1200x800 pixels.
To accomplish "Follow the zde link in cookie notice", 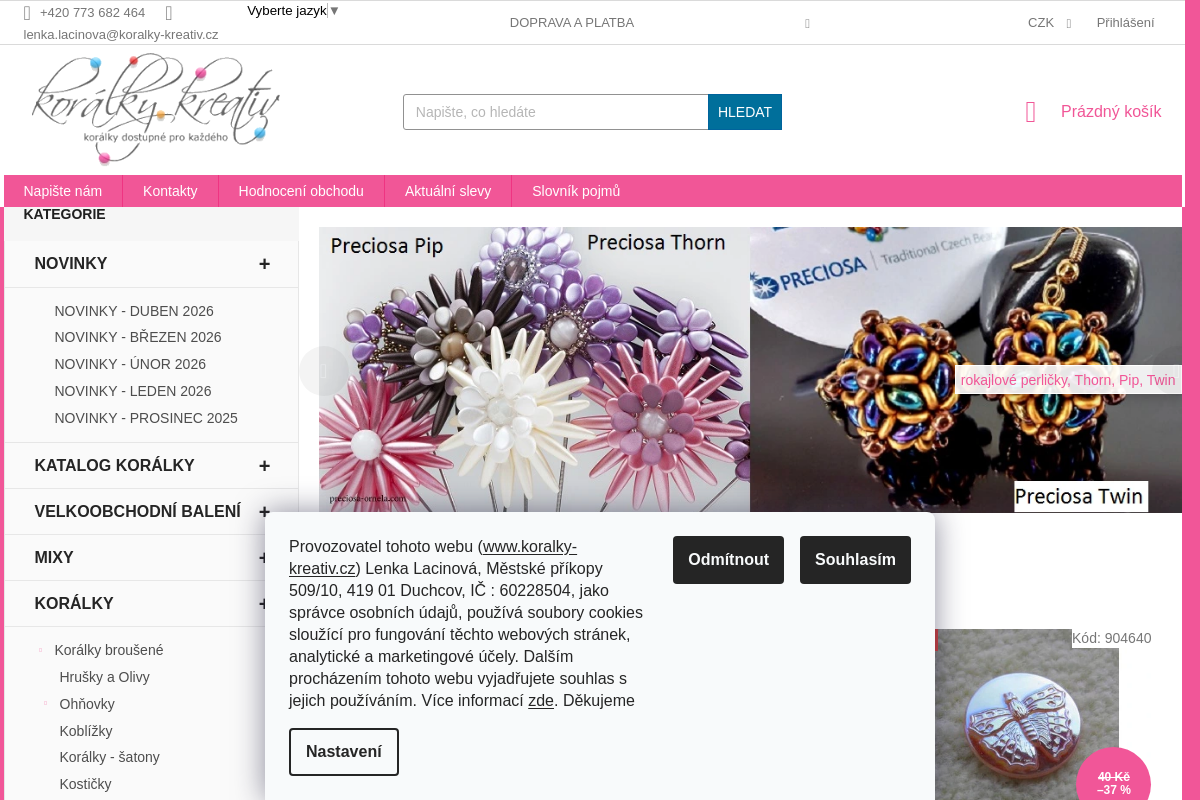I will pos(541,700).
